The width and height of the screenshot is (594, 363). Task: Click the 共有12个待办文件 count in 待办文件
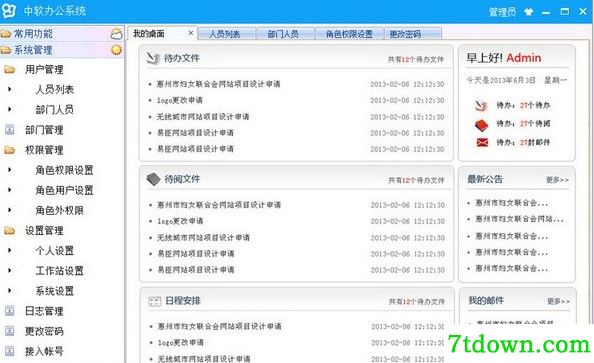pos(416,59)
